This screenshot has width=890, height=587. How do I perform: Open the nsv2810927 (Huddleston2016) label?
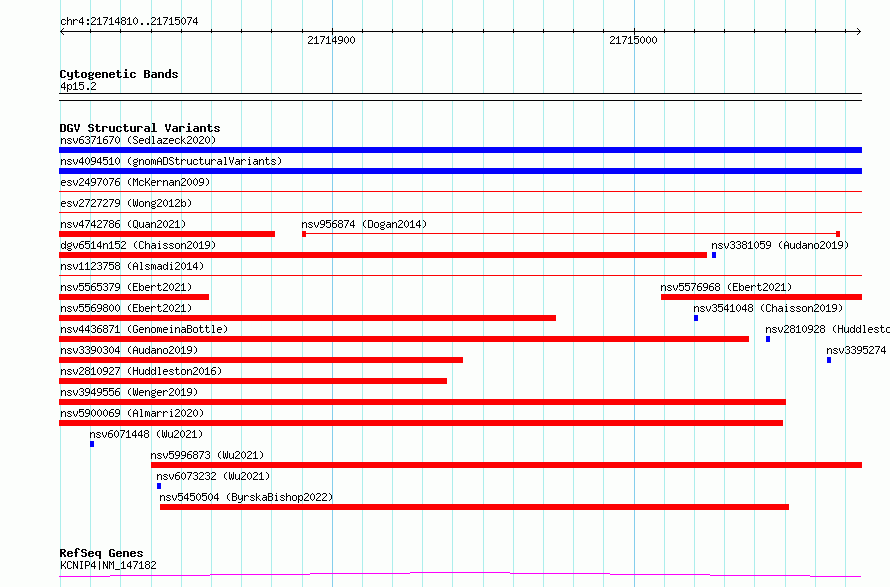pyautogui.click(x=141, y=371)
